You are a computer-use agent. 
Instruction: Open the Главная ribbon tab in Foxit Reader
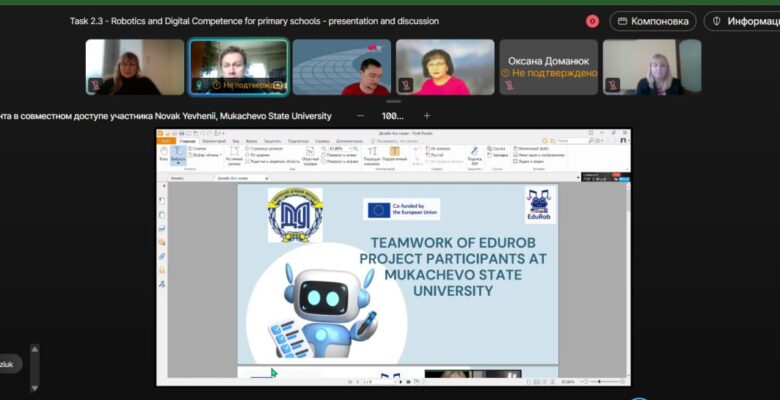(x=187, y=141)
